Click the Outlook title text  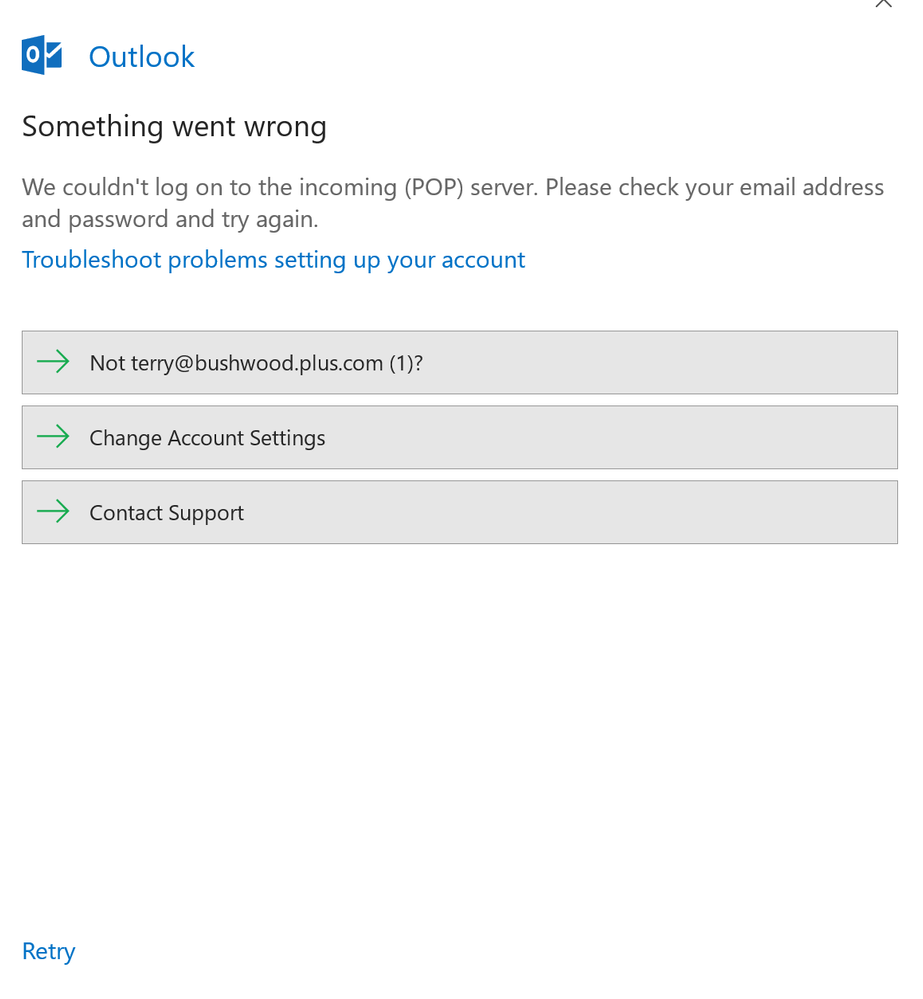coord(142,57)
